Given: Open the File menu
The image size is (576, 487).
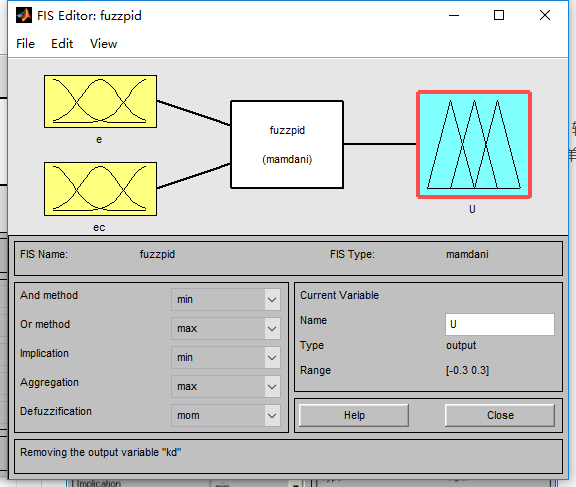Looking at the screenshot, I should tap(25, 44).
